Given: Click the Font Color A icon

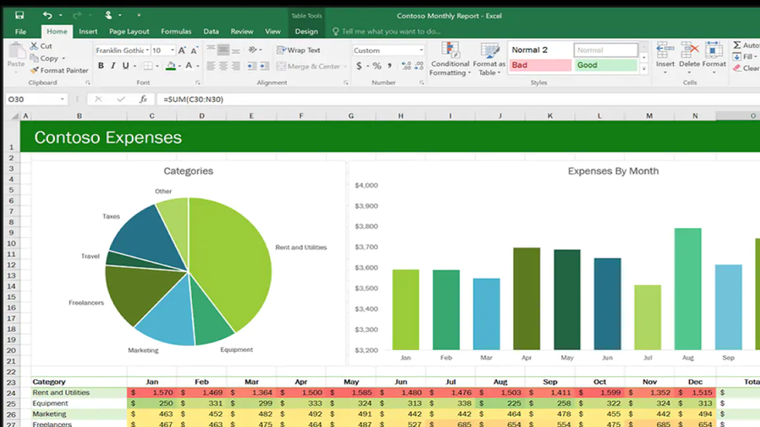Looking at the screenshot, I should 189,66.
